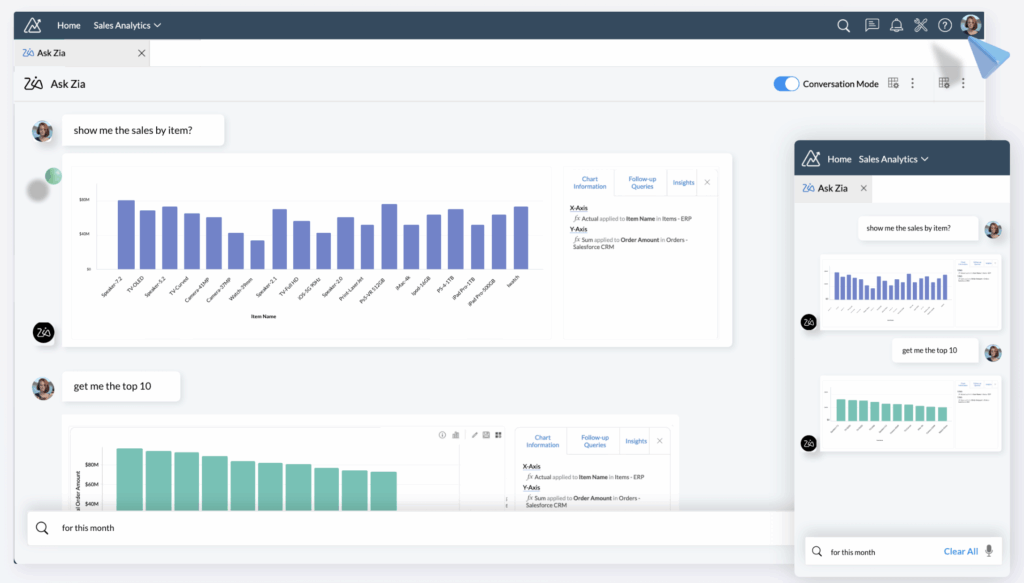Click the info icon above the green chart

click(442, 435)
